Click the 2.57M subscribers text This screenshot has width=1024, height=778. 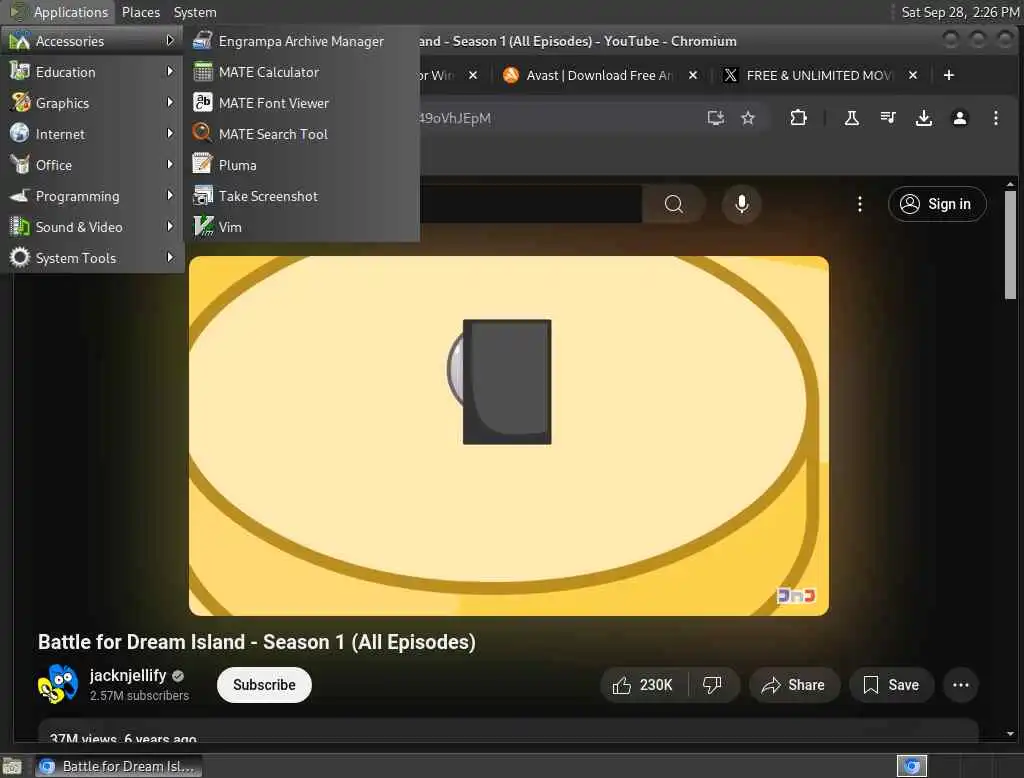pyautogui.click(x=139, y=696)
